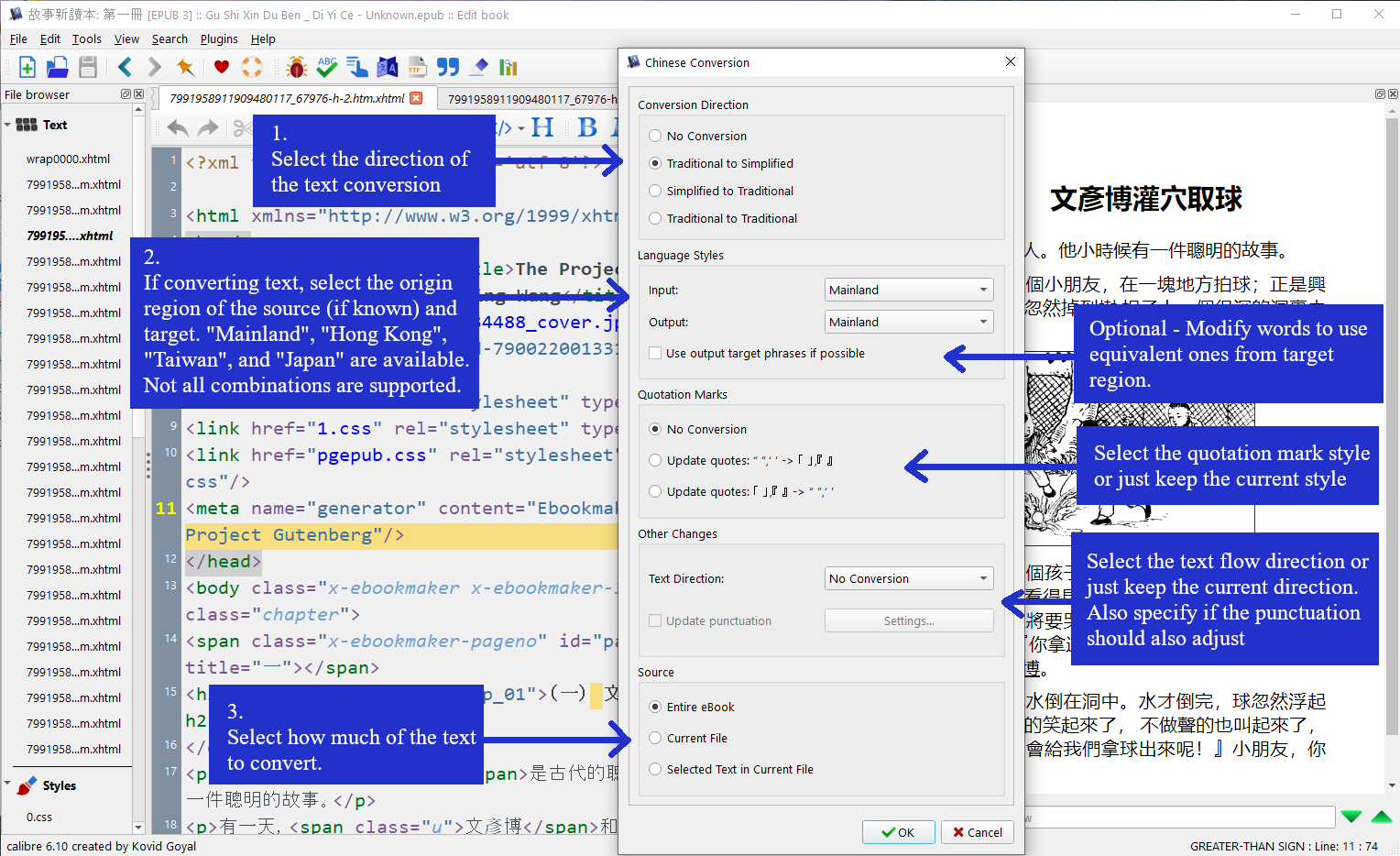Open the Input language style dropdown
This screenshot has height=856, width=1400.
click(x=909, y=290)
